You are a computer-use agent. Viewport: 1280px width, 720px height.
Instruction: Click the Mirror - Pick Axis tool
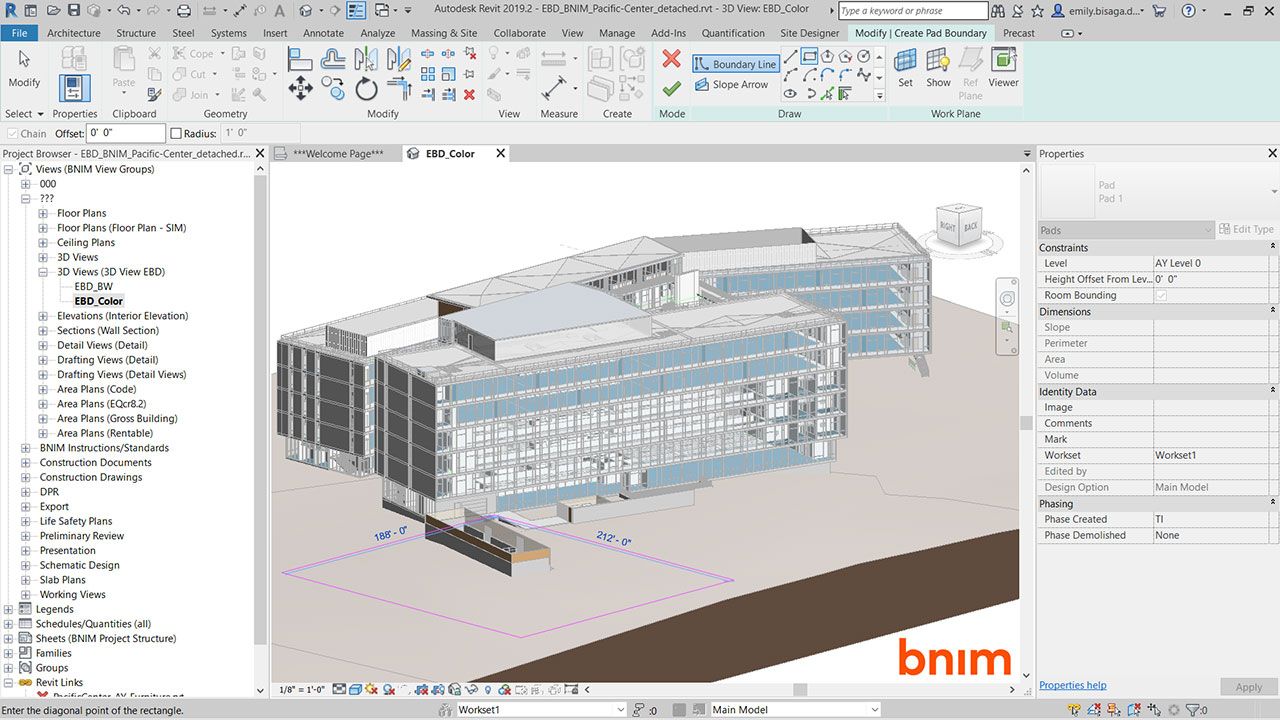click(366, 59)
